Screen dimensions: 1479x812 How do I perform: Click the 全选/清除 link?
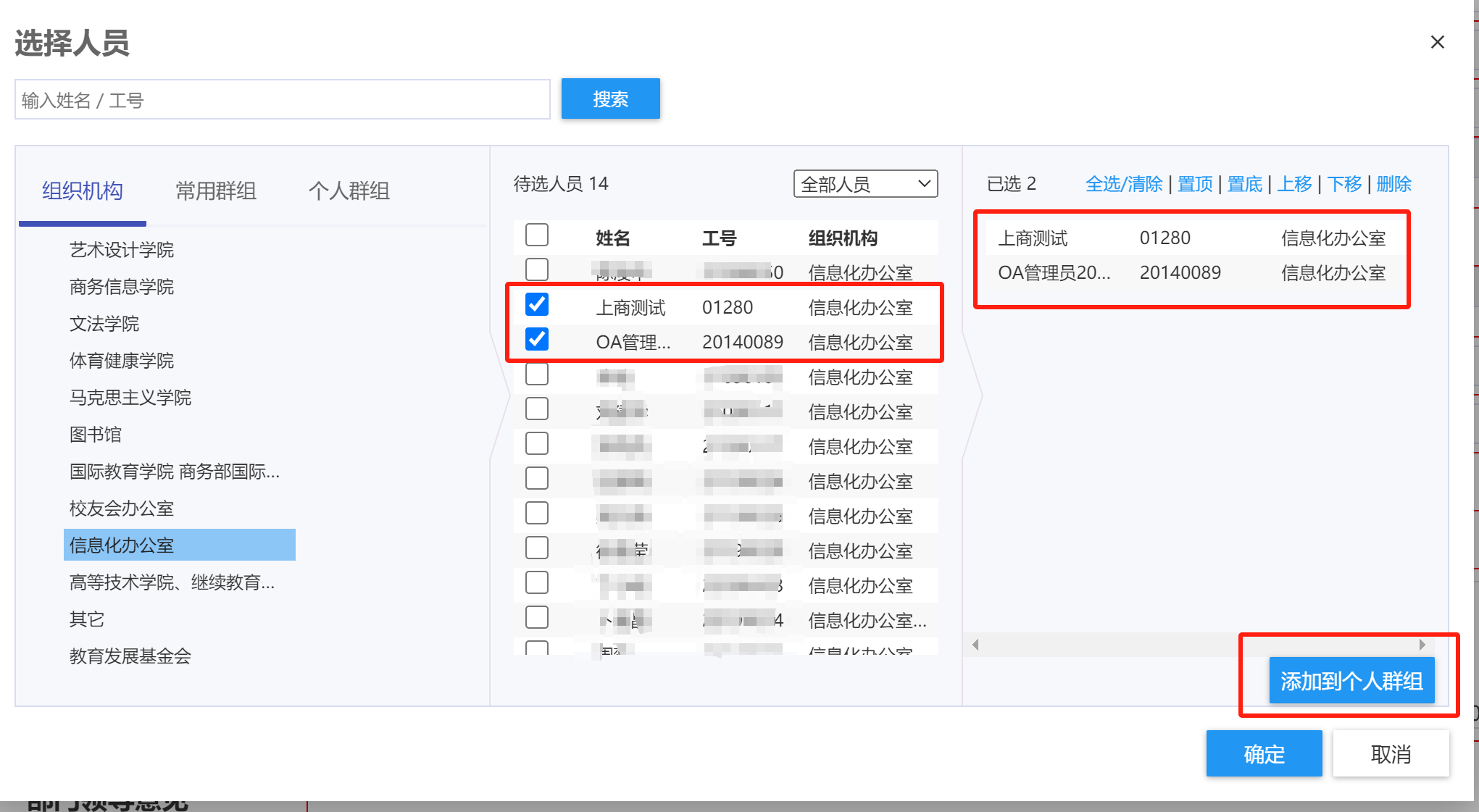(x=1123, y=184)
